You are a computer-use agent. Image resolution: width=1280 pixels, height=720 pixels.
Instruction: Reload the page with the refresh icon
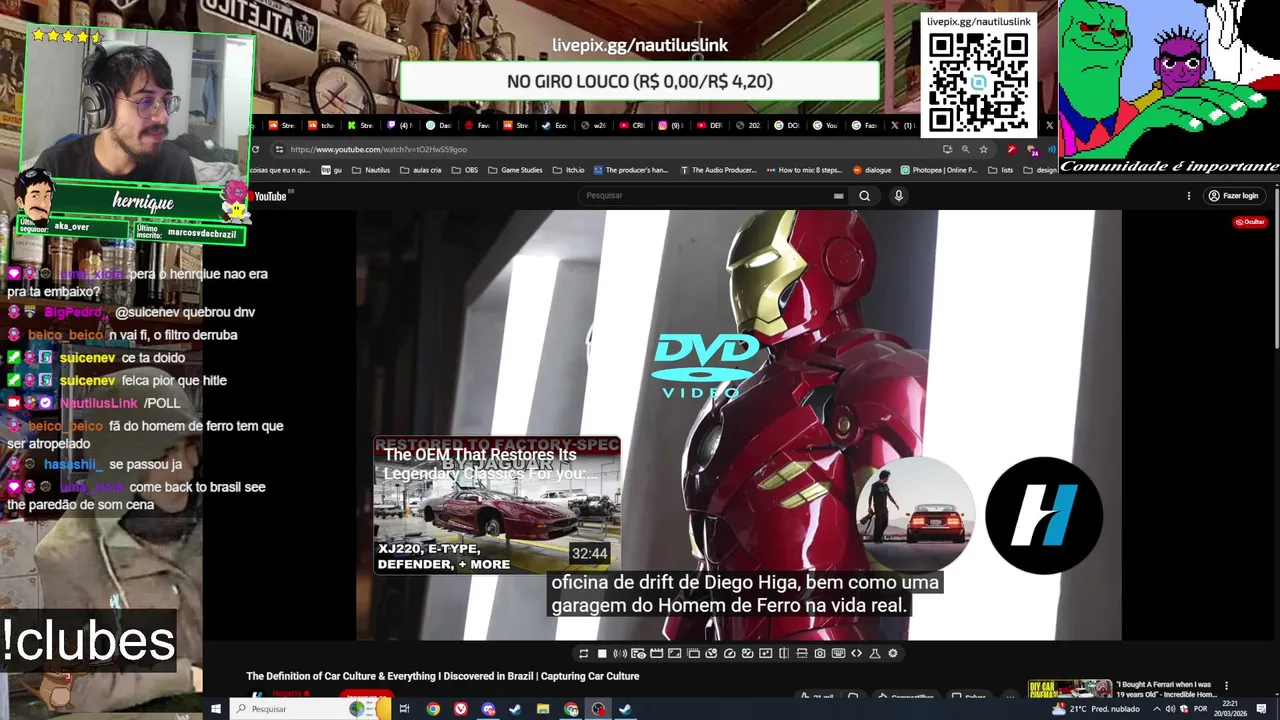[x=255, y=149]
